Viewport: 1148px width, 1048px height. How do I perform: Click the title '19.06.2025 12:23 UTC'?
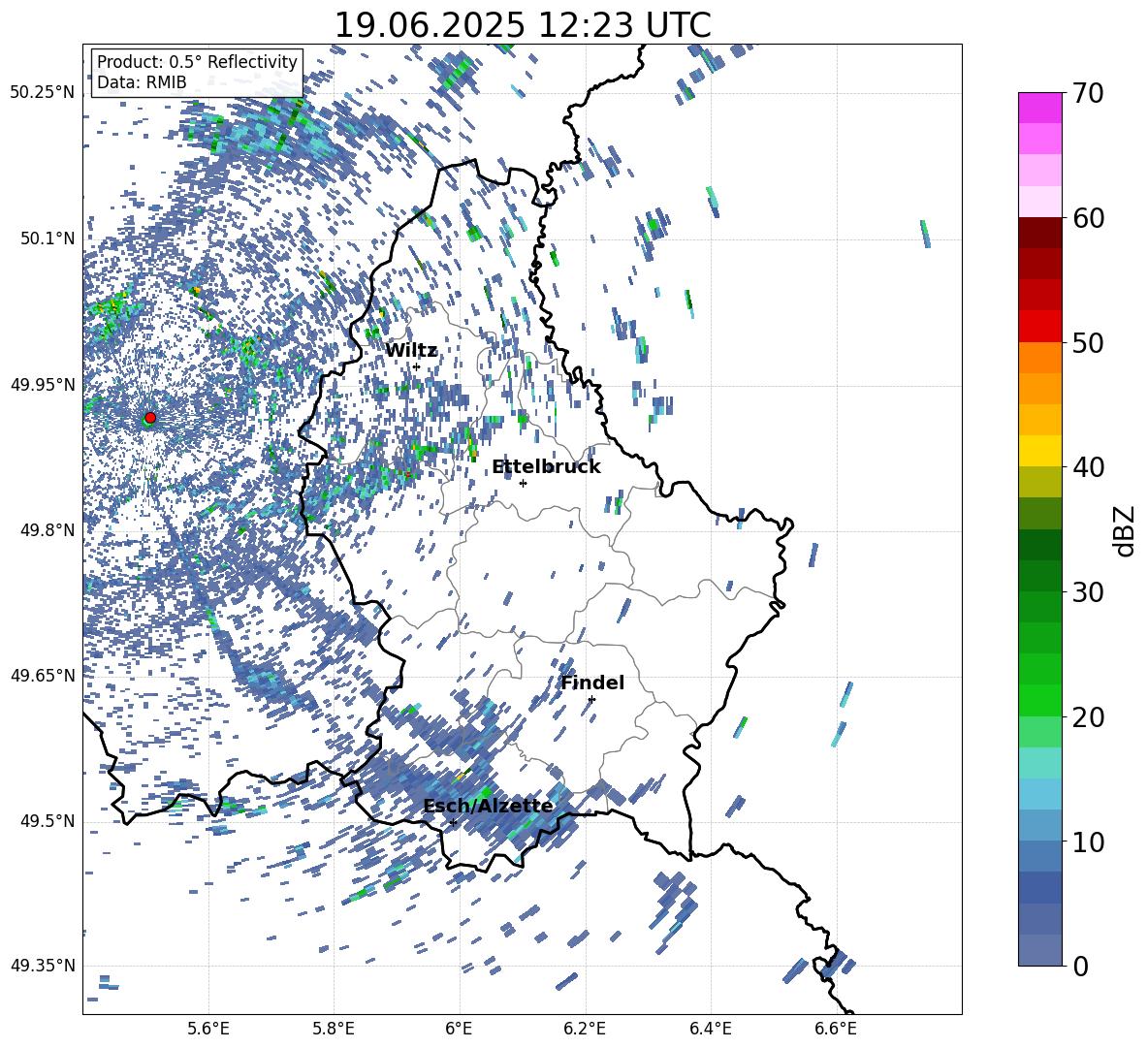tap(523, 25)
